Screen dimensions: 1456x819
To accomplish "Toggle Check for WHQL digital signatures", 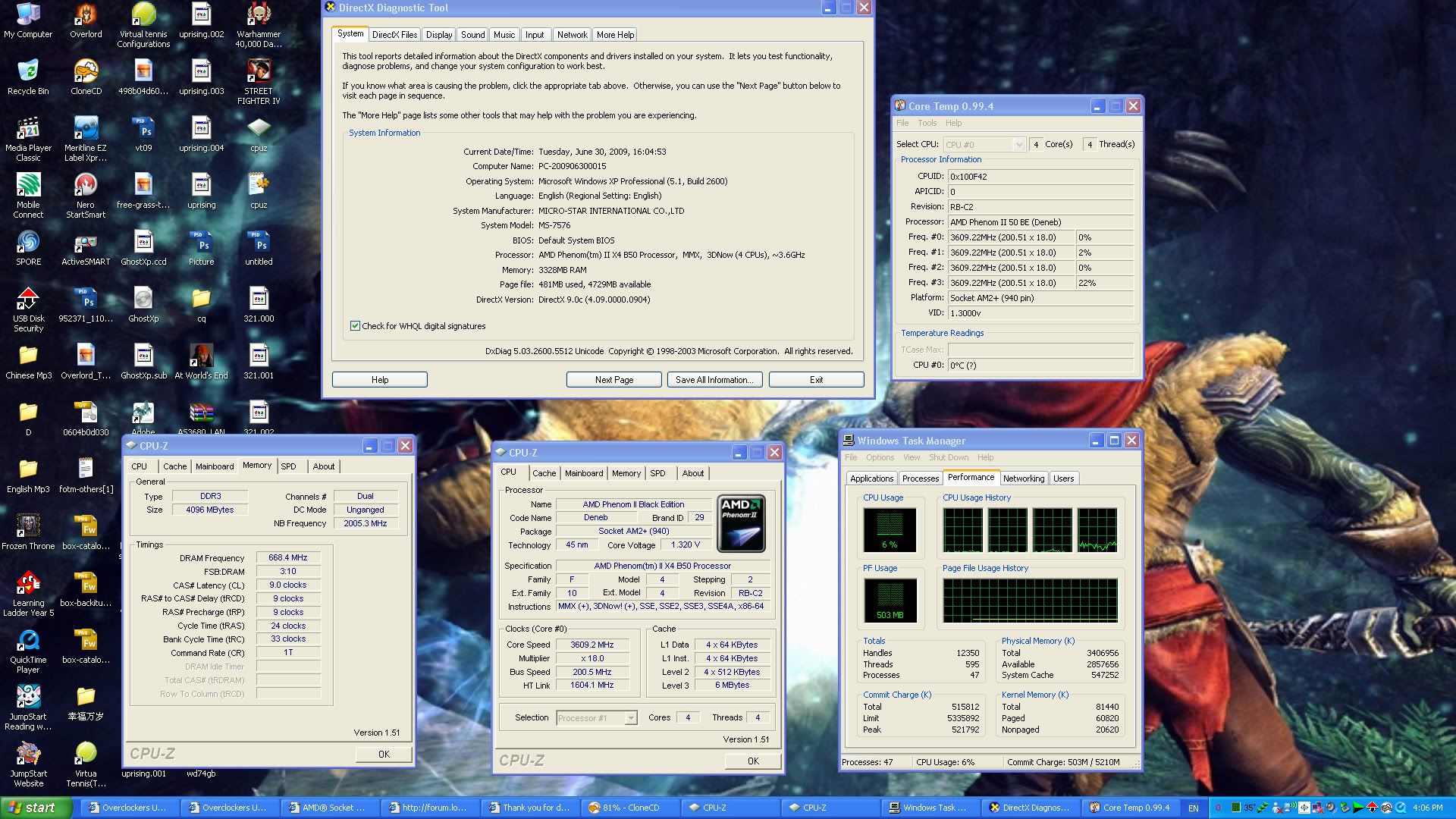I will (355, 326).
